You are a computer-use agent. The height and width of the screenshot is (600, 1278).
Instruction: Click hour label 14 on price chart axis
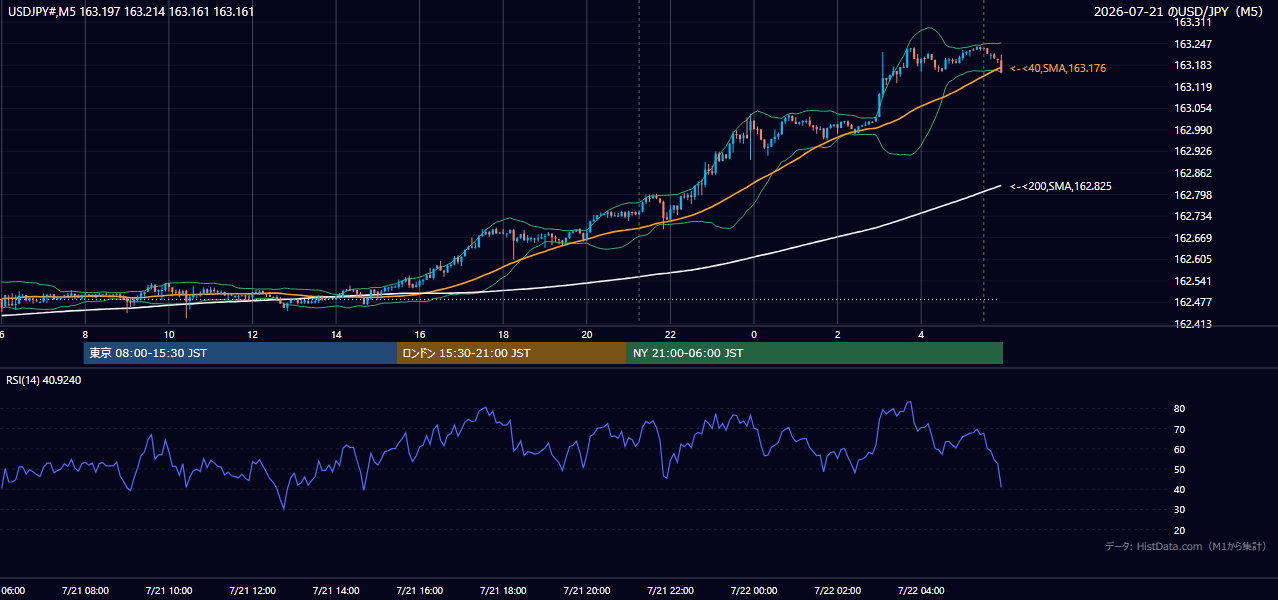click(336, 334)
